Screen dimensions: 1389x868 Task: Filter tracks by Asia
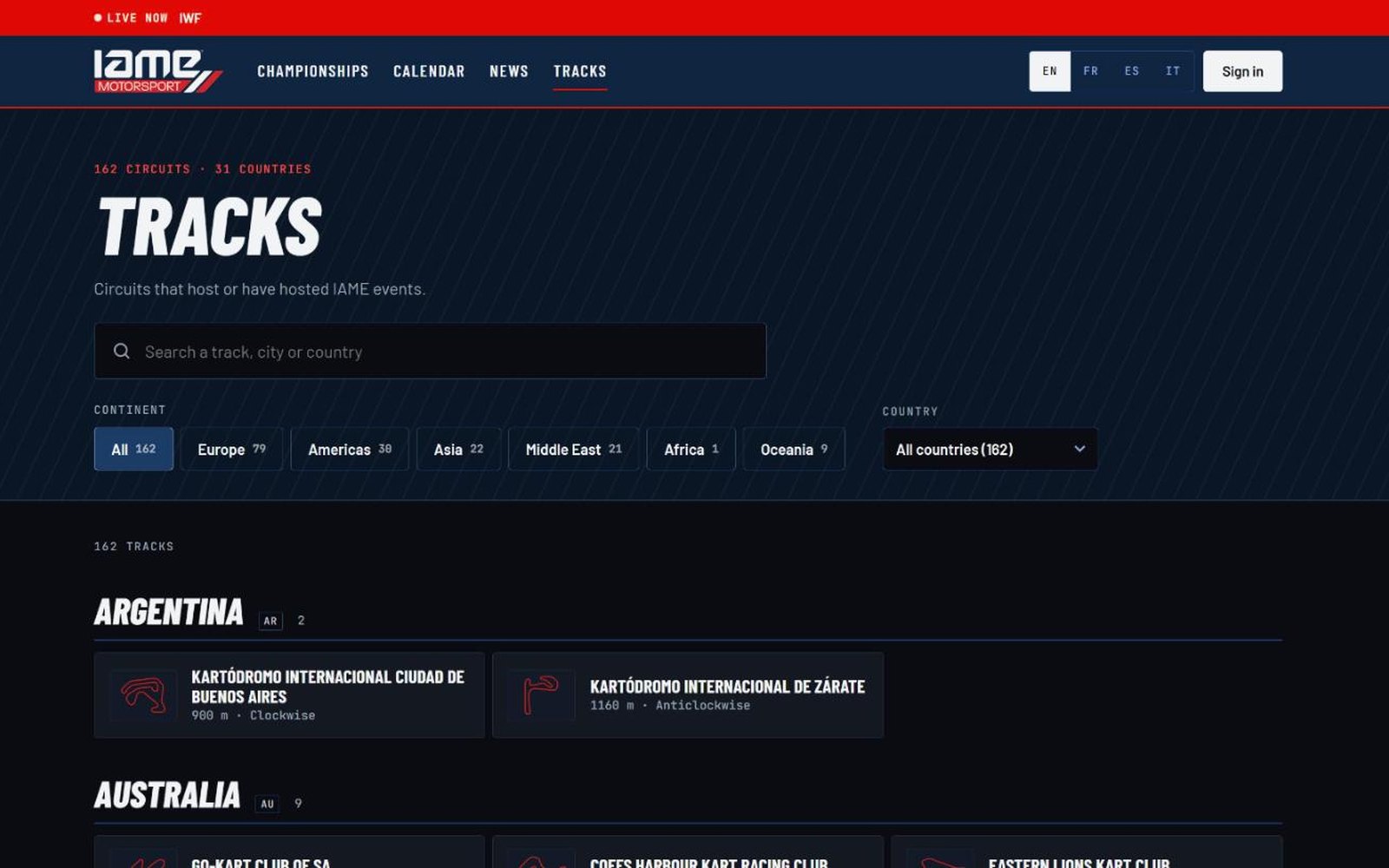tap(458, 449)
